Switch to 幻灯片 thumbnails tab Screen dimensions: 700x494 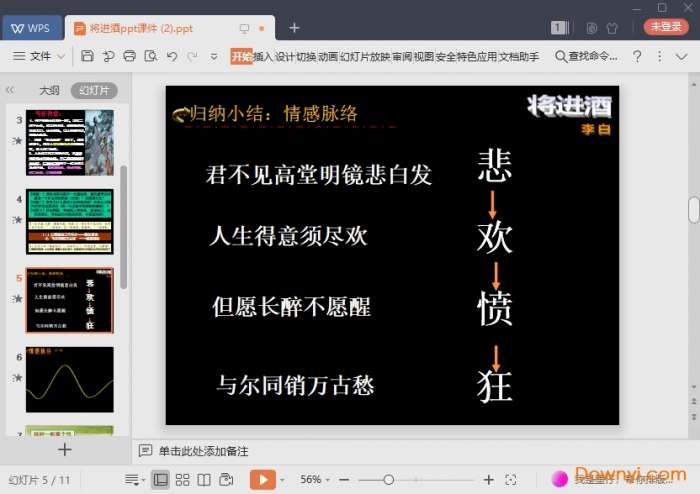94,91
